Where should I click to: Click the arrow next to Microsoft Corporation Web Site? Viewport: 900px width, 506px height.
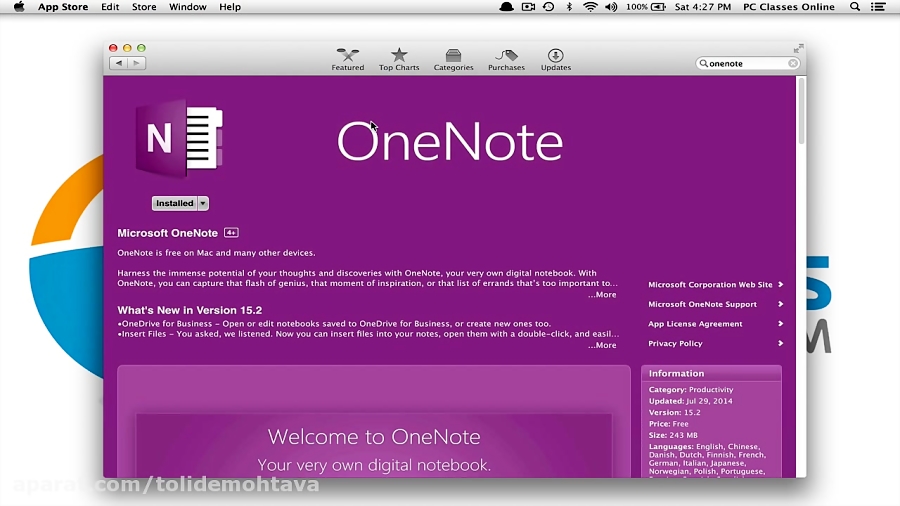pos(781,285)
